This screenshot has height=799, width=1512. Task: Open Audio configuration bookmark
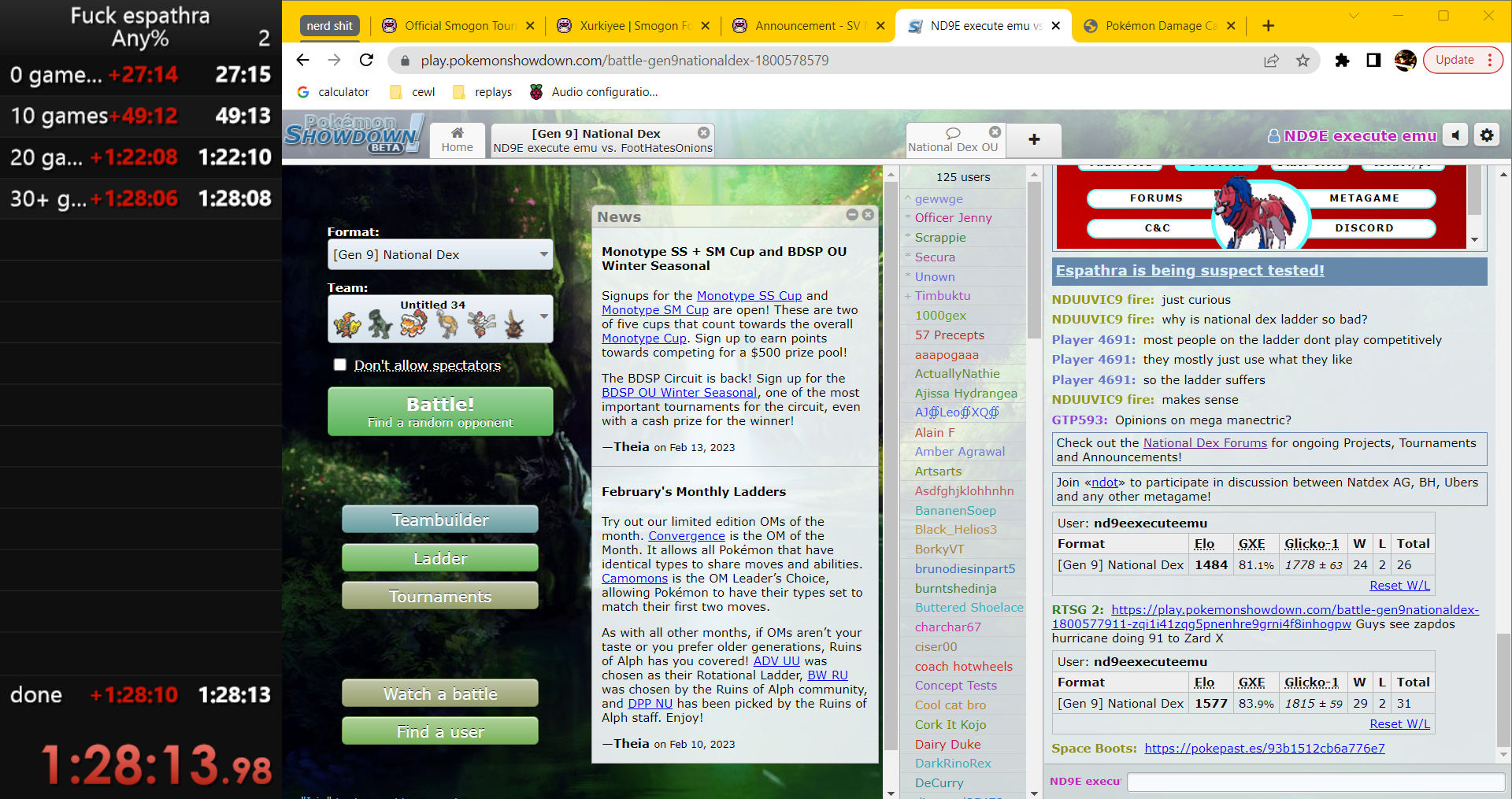(595, 92)
